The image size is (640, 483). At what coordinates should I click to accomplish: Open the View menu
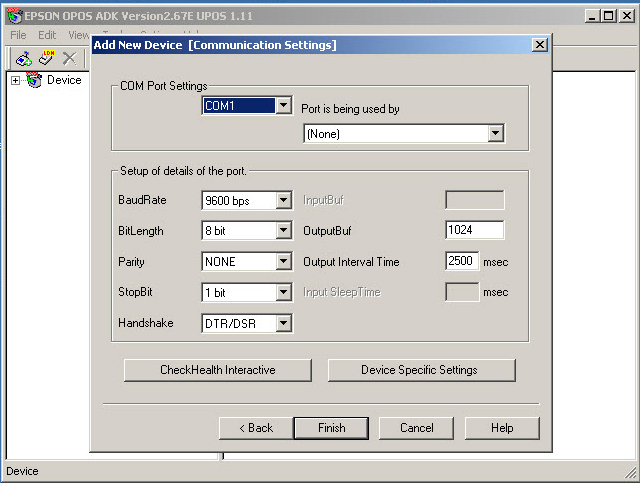(x=78, y=36)
